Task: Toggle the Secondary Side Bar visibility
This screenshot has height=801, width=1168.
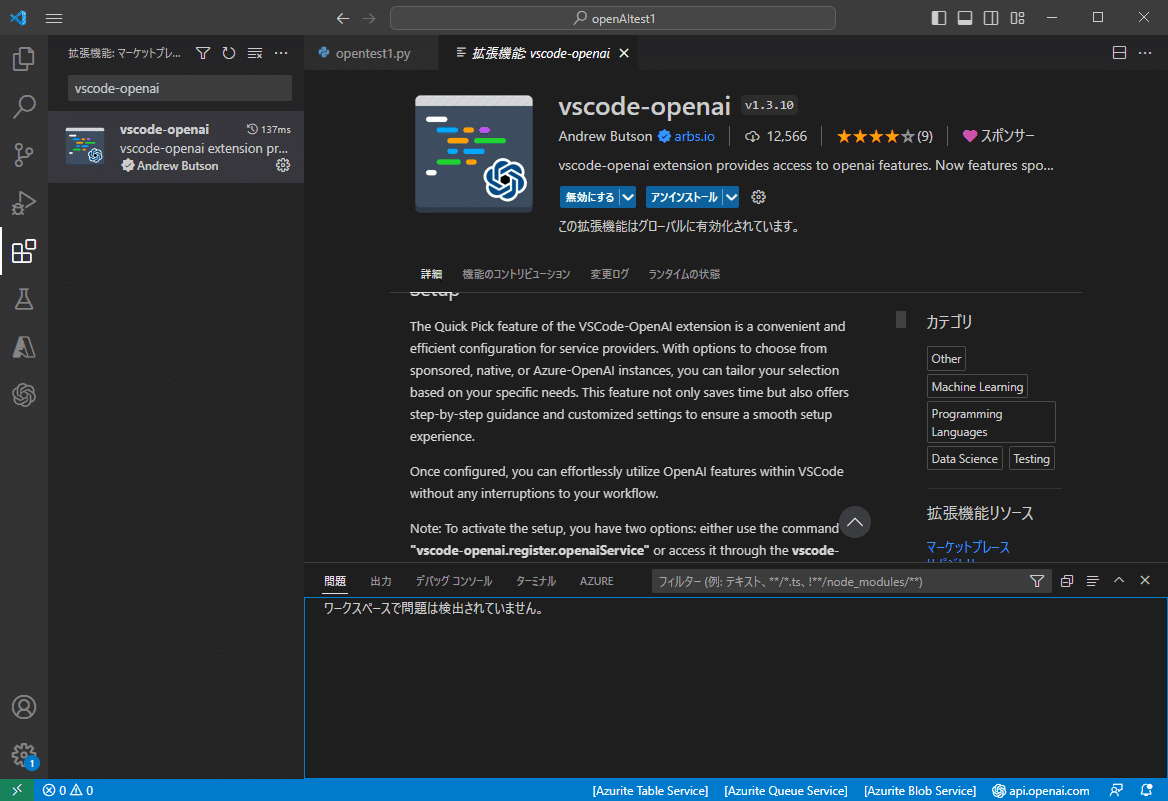Action: click(990, 17)
